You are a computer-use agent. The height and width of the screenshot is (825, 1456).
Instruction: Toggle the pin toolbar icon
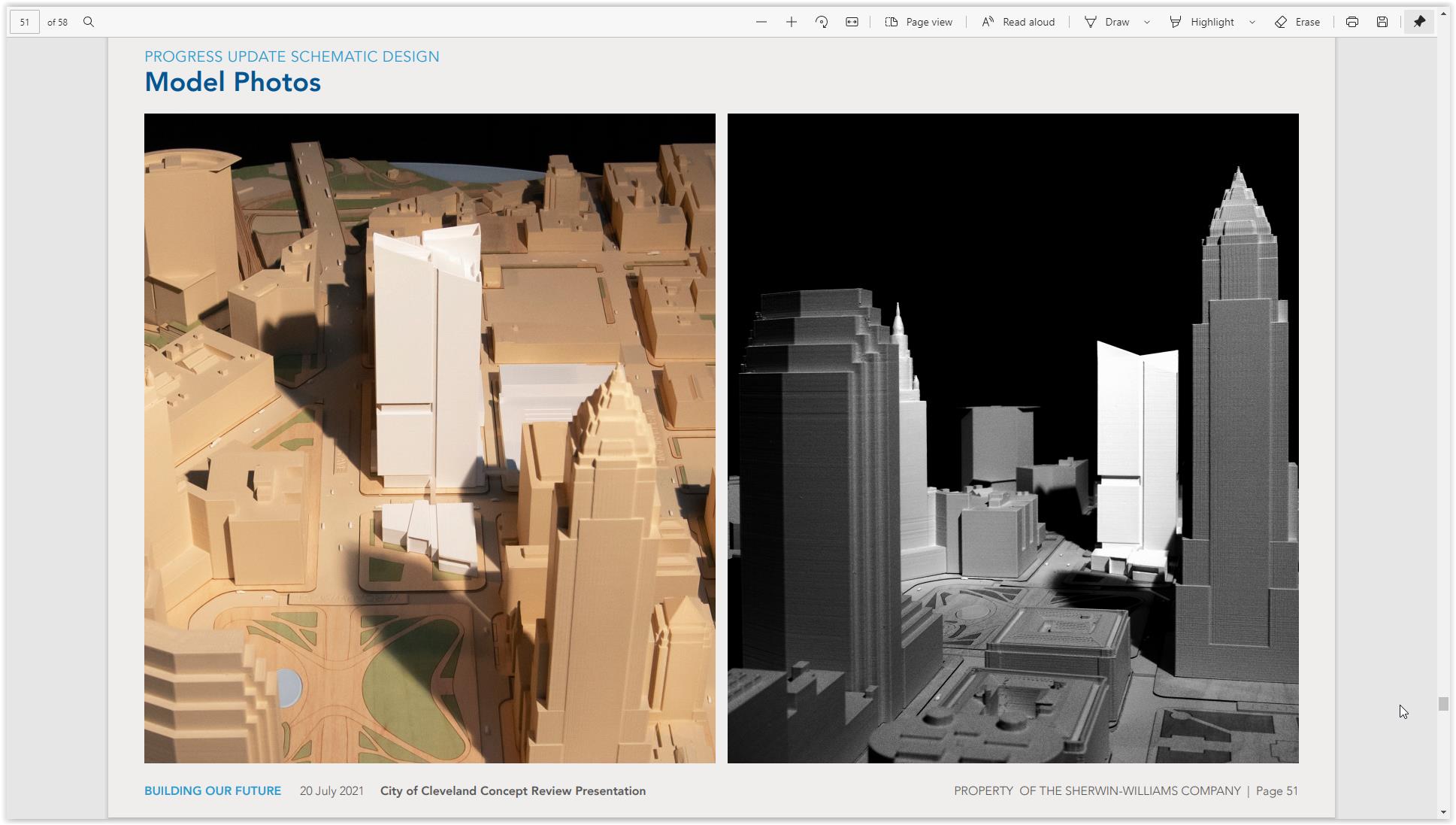coord(1419,22)
